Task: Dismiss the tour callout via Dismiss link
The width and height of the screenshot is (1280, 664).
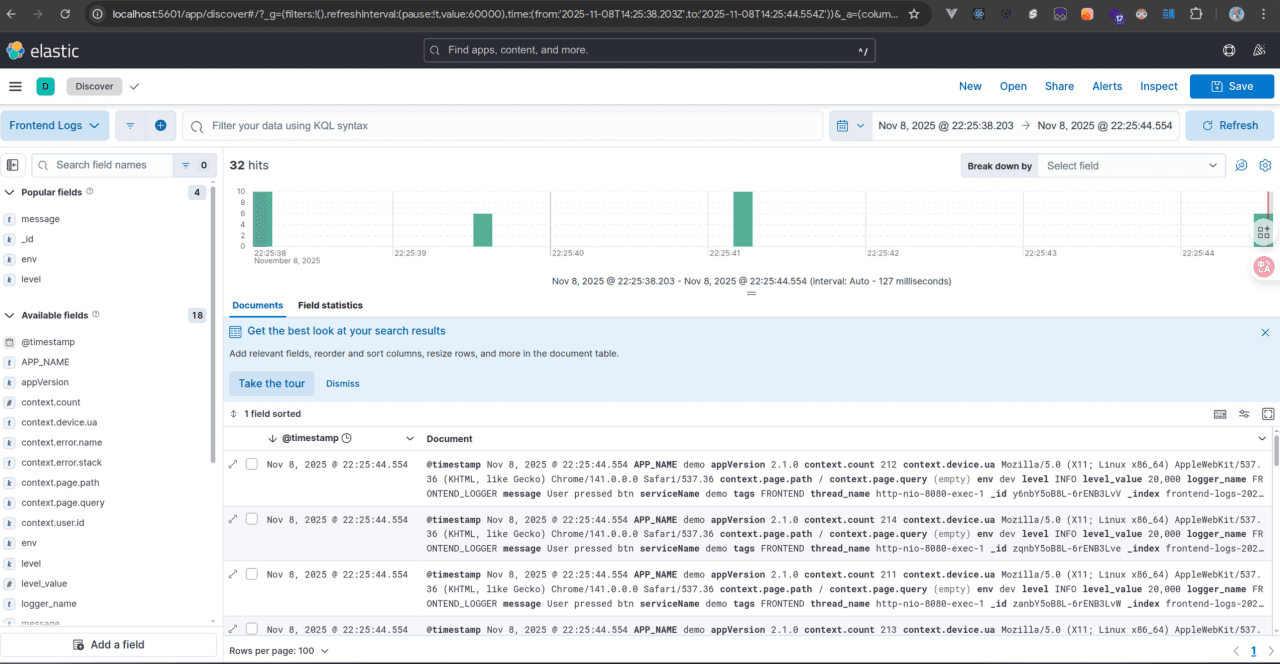Action: 342,383
